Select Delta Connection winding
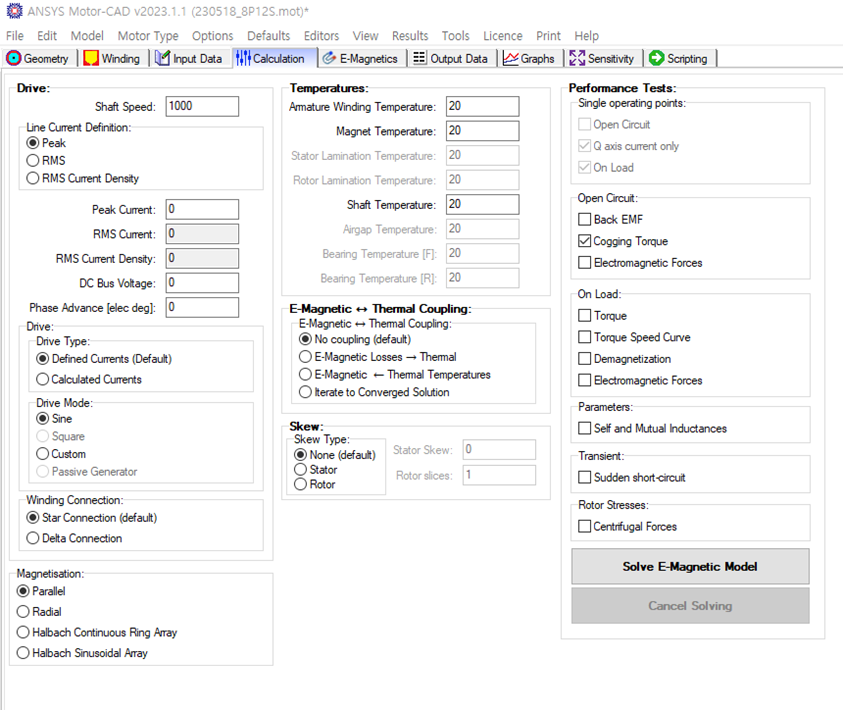 (x=33, y=538)
